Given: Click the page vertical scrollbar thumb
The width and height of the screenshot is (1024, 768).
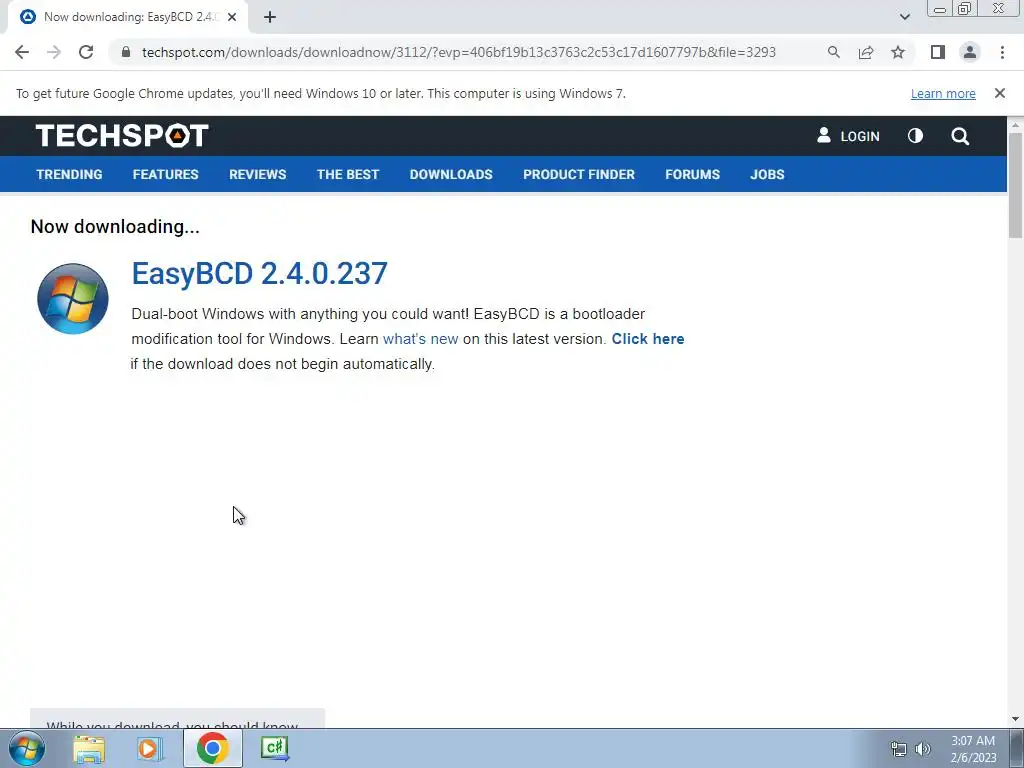Looking at the screenshot, I should pos(1015,185).
